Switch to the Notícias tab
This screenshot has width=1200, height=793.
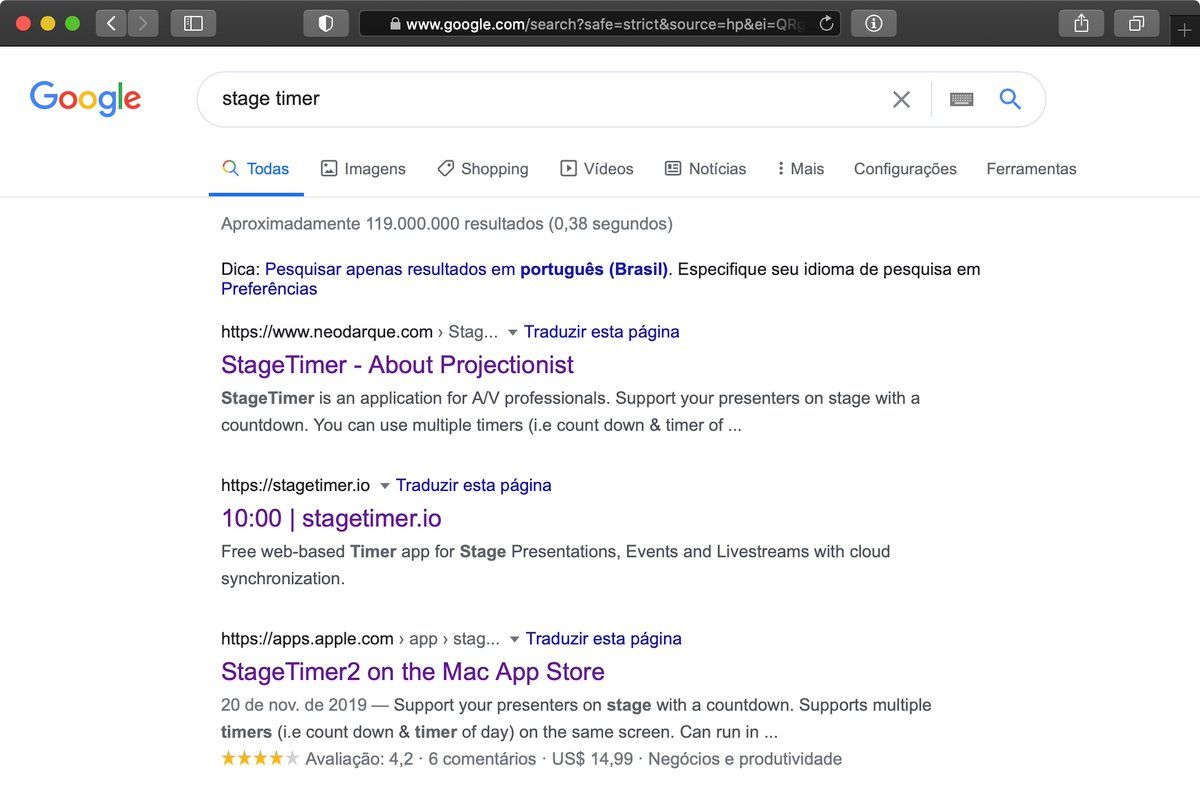705,169
